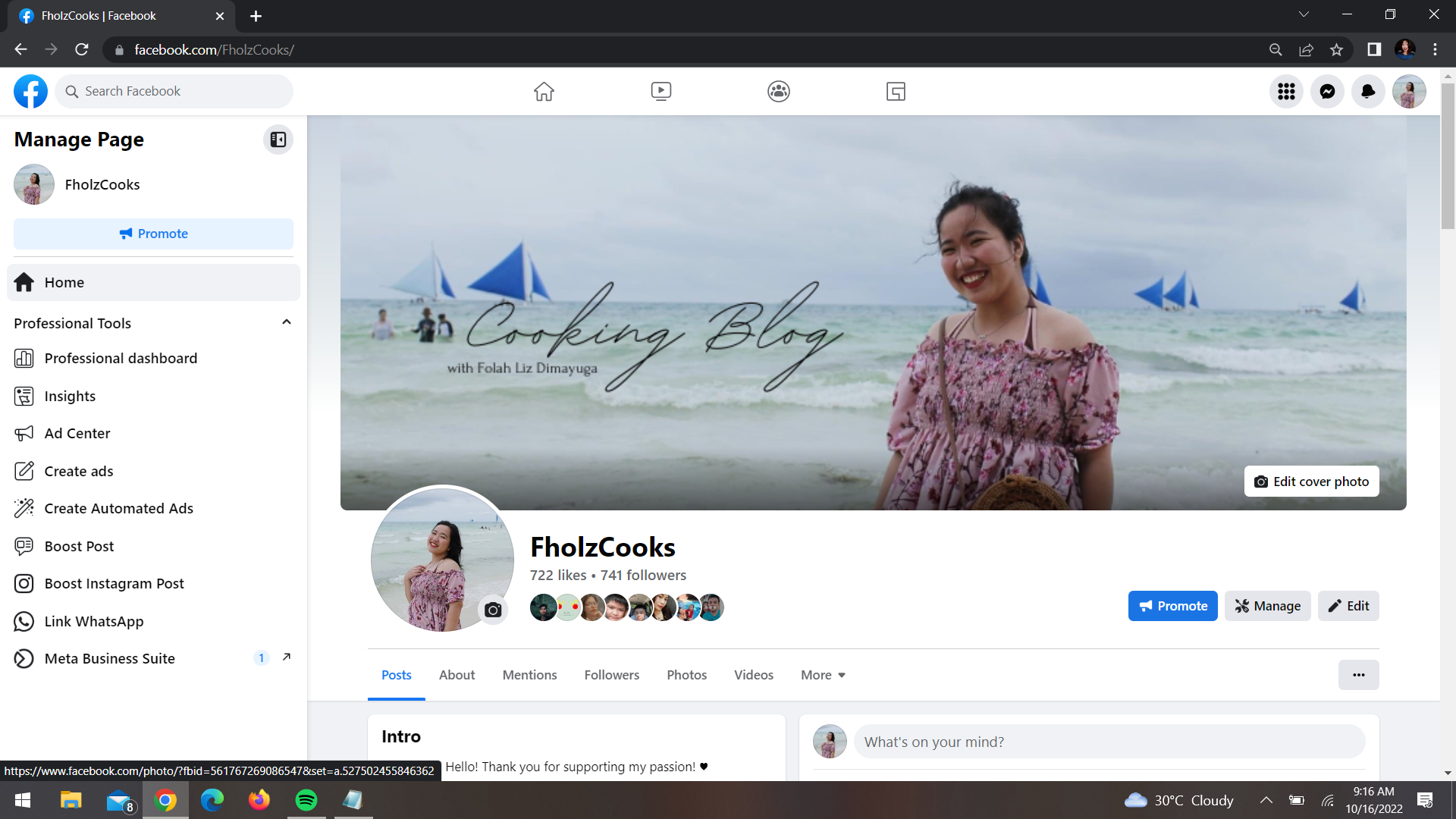Open notifications bell icon
Screen dimensions: 1456x819
(1368, 92)
